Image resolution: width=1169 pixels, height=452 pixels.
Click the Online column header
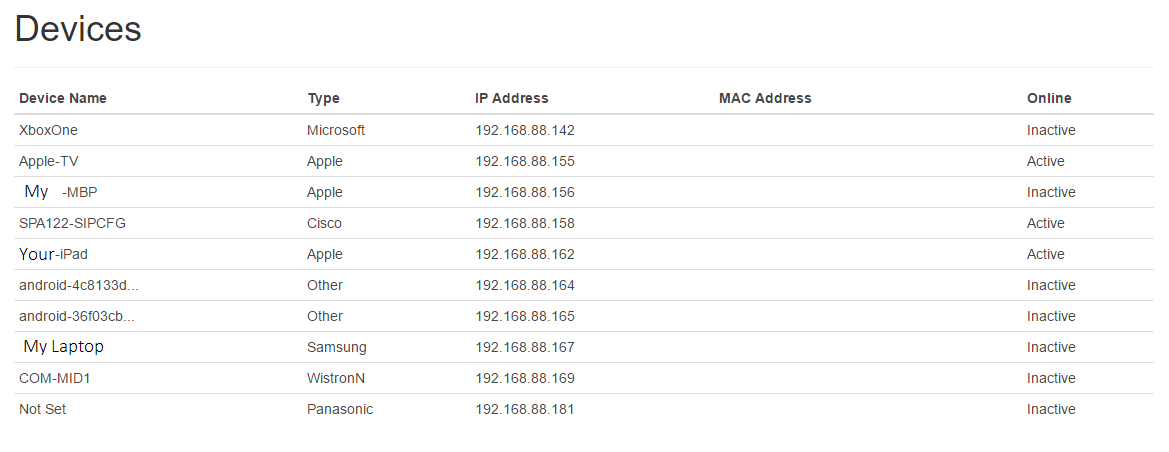1049,98
